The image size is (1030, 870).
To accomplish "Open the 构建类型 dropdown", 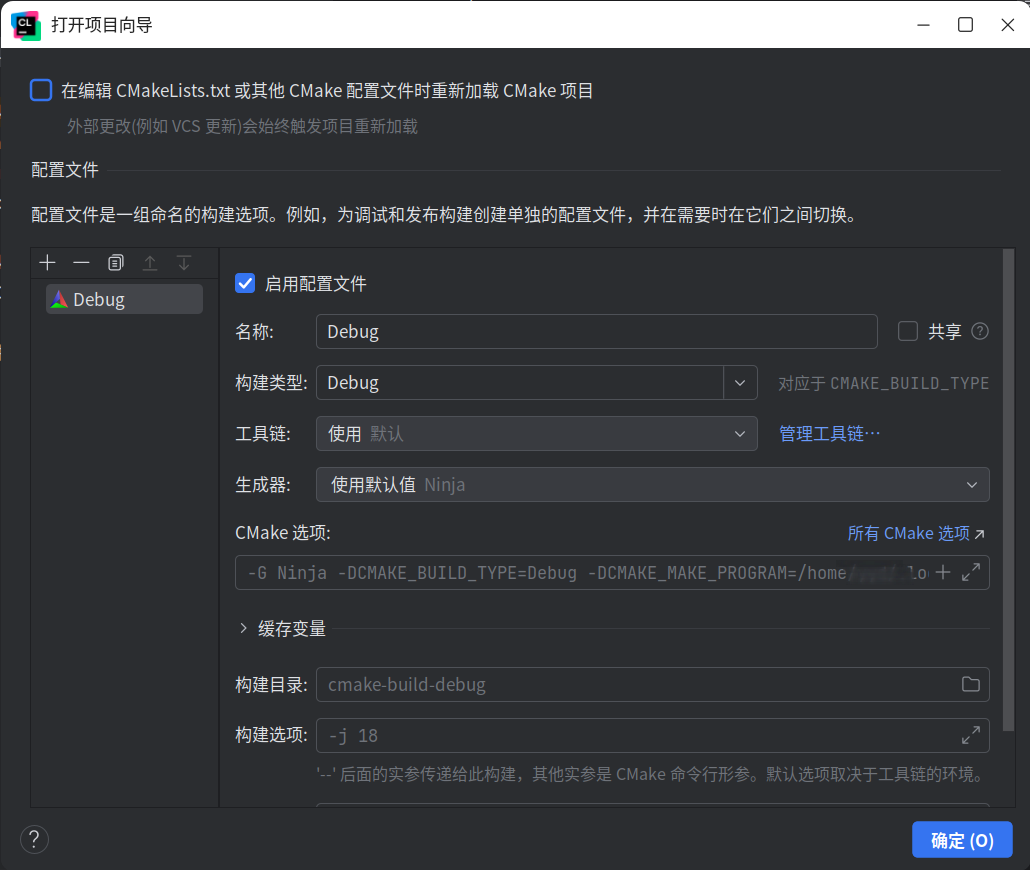I will click(x=739, y=383).
